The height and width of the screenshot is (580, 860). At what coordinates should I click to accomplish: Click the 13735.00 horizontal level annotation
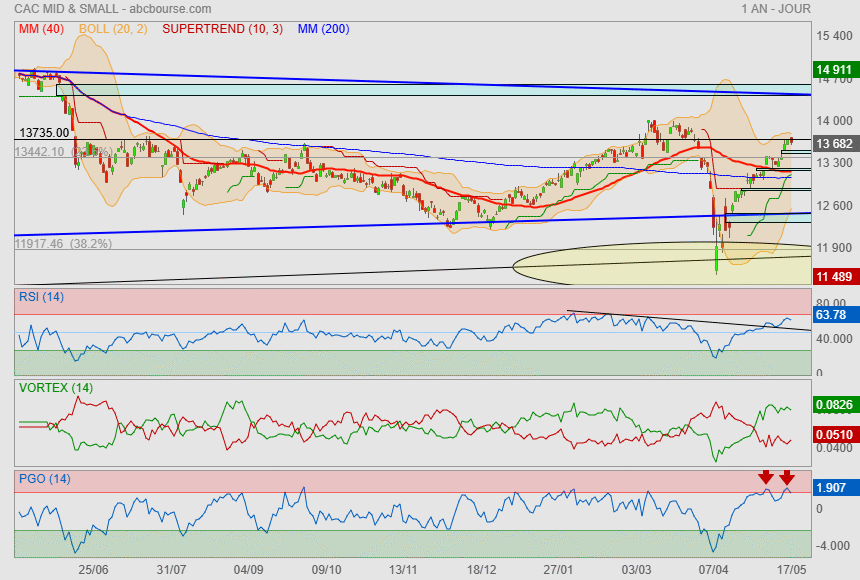(44, 133)
